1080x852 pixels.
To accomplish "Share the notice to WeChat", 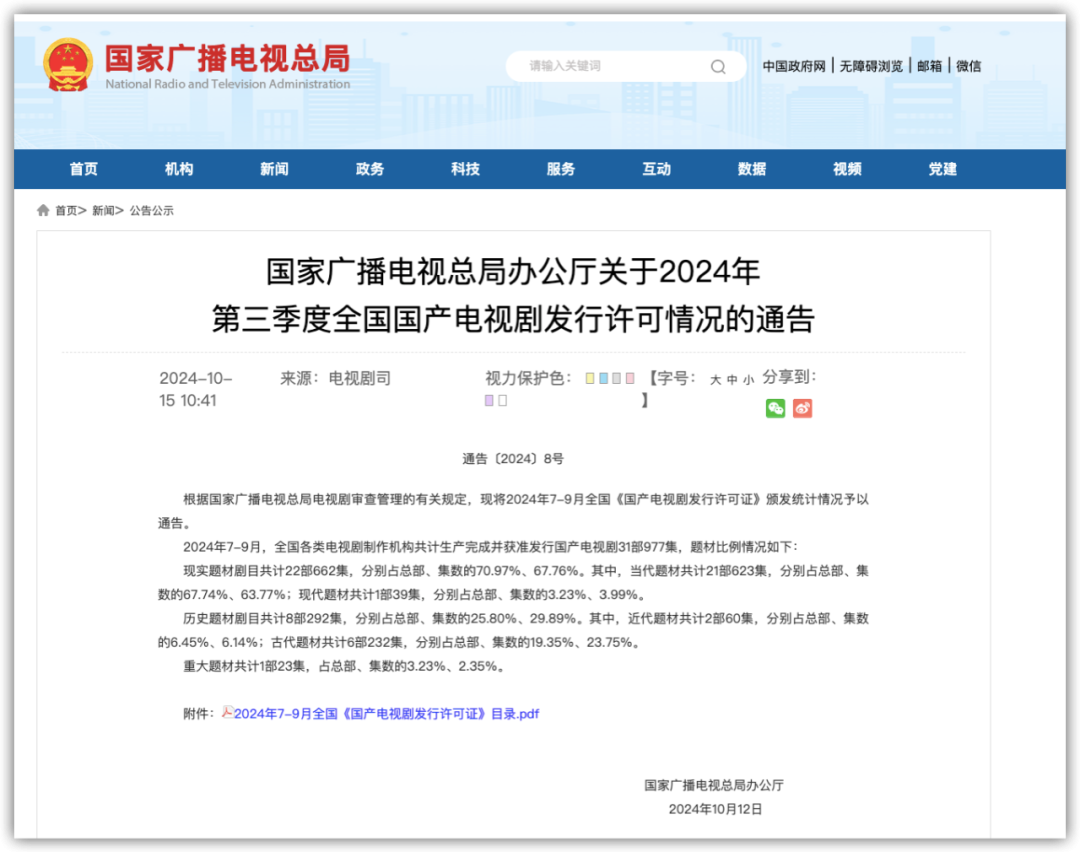I will (775, 408).
